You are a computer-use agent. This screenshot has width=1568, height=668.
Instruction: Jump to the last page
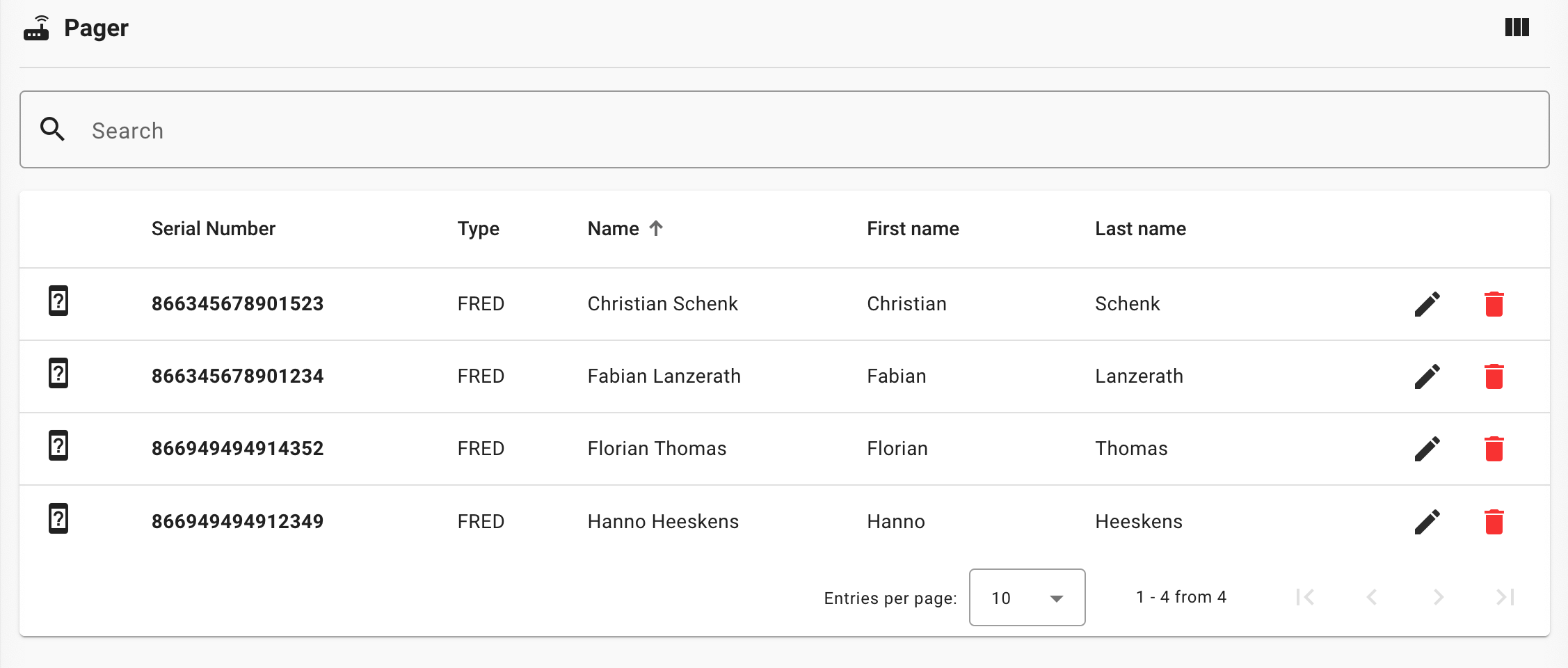1505,597
